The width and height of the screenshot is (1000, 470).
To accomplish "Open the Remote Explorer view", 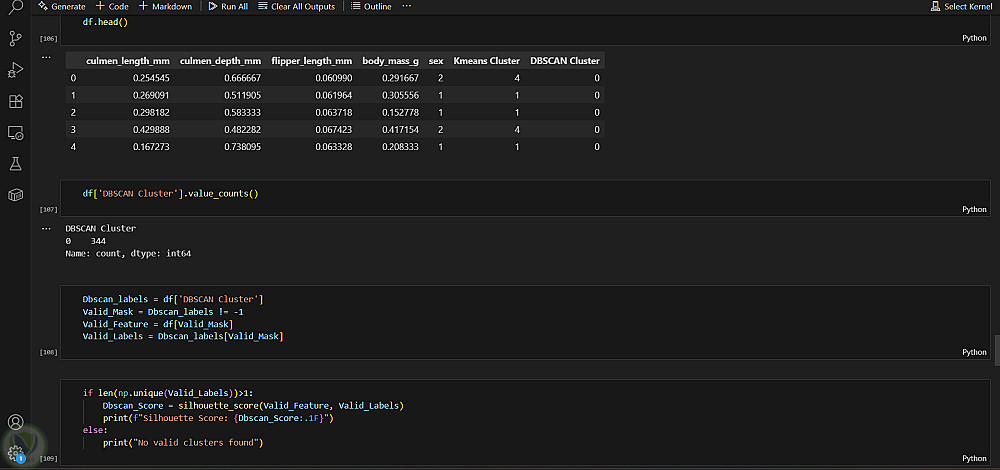I will [15, 132].
